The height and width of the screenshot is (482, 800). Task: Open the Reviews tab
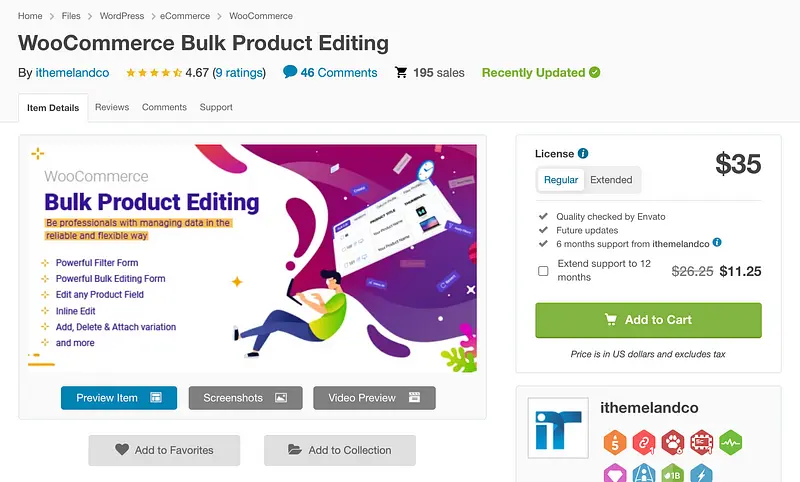coord(111,107)
